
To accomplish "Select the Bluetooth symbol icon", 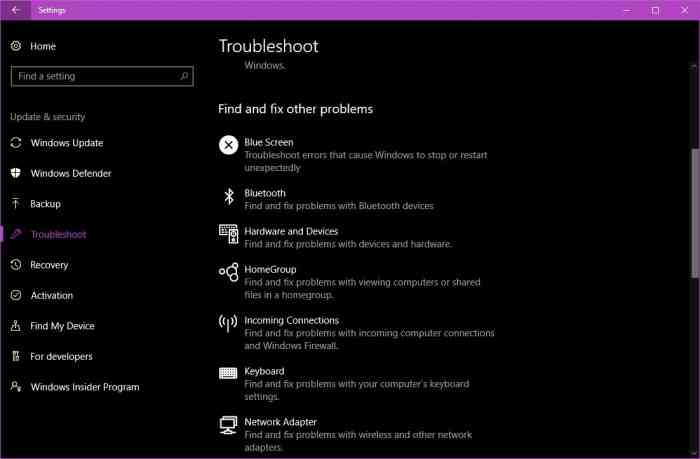I will pos(229,196).
